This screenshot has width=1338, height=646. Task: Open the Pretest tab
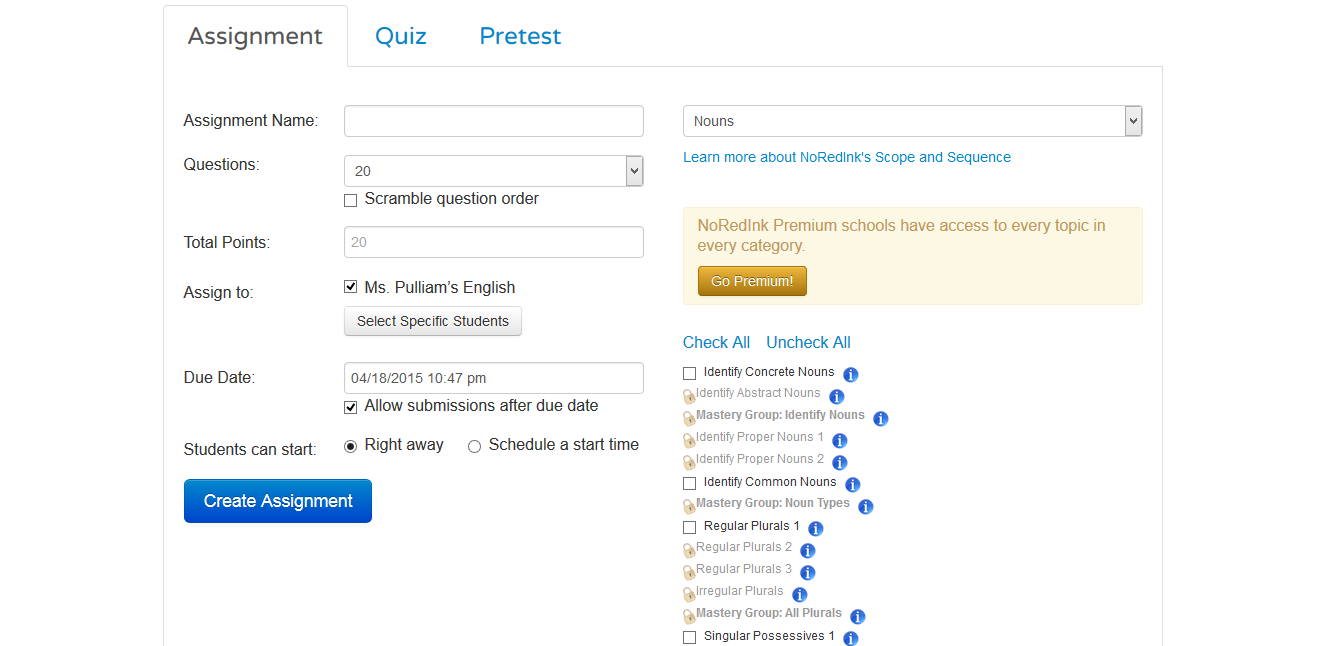coord(520,35)
